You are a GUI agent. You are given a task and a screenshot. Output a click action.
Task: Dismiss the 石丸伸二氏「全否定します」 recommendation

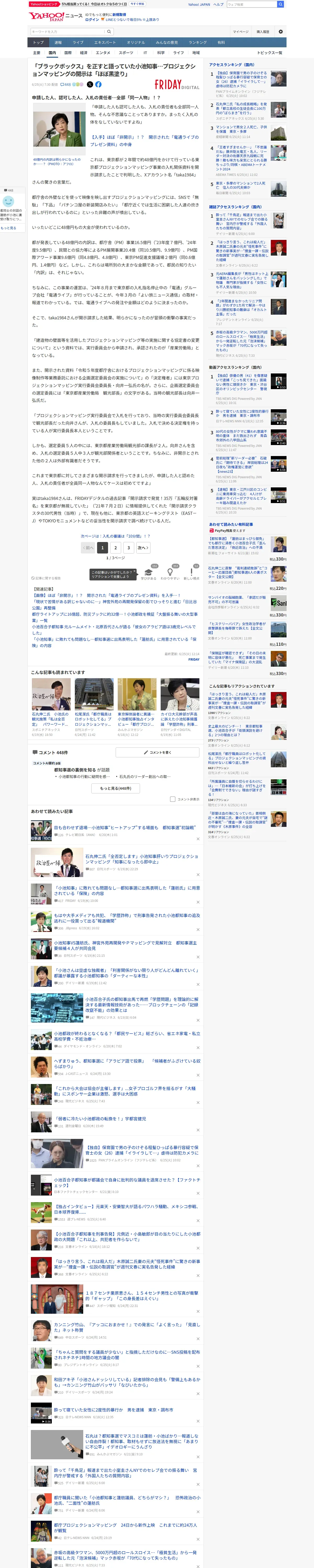[198, 875]
